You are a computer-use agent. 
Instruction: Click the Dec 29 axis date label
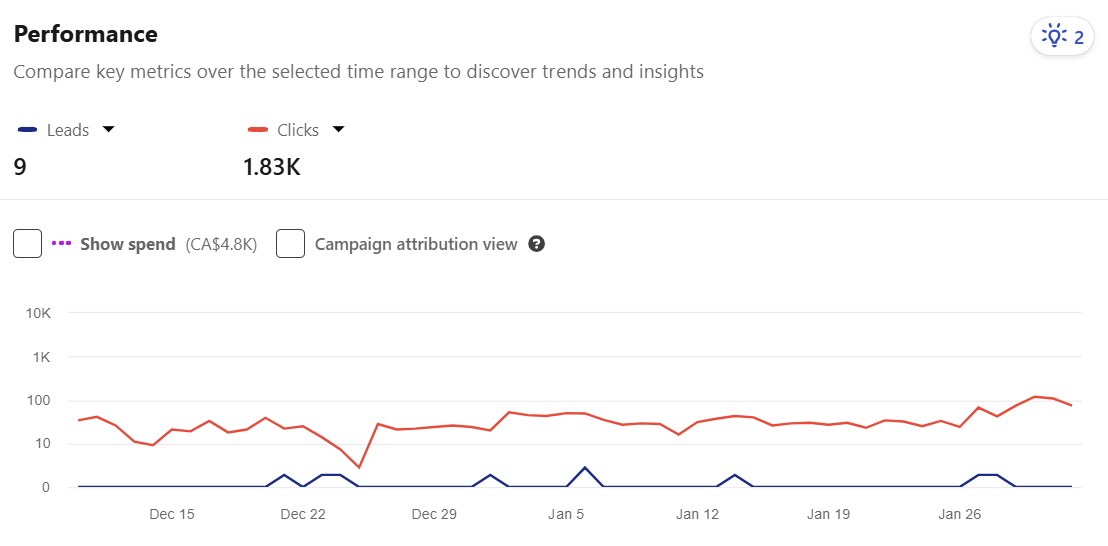click(434, 514)
